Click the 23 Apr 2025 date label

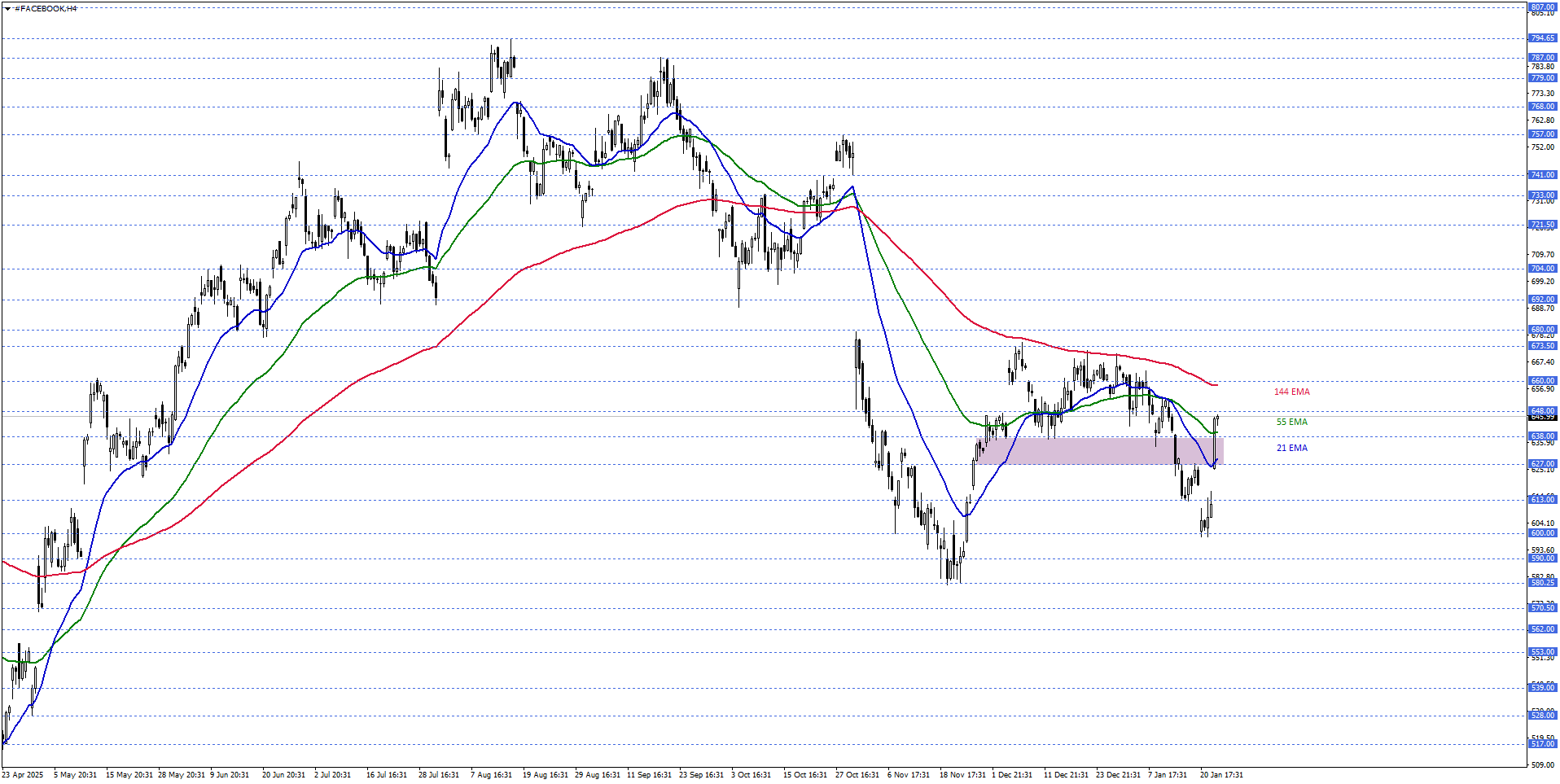23,775
